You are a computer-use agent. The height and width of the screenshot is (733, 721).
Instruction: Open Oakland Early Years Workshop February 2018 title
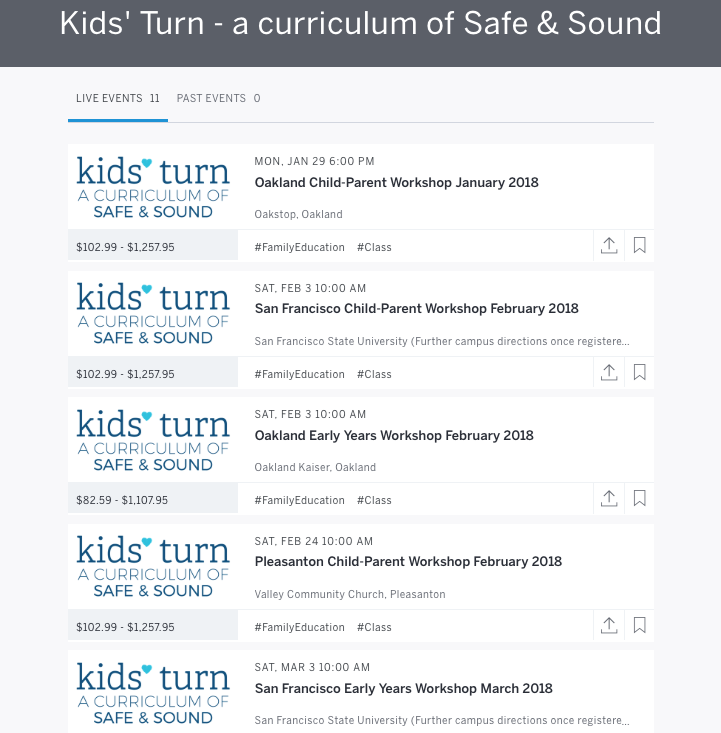pos(394,436)
